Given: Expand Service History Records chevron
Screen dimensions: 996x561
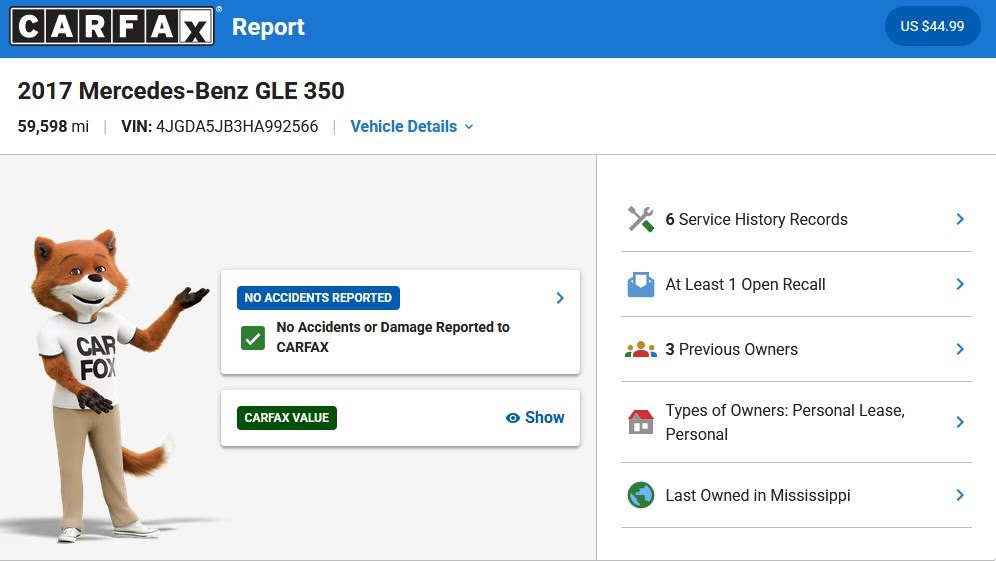Looking at the screenshot, I should [x=960, y=219].
